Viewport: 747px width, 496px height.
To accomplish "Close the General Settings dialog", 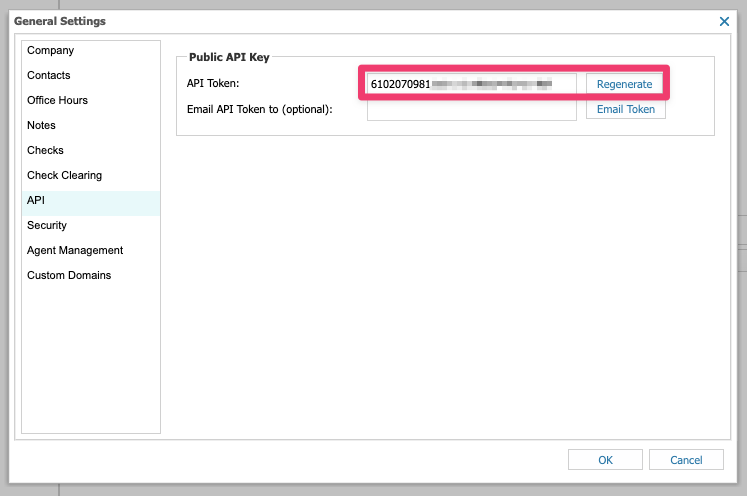I will 724,21.
